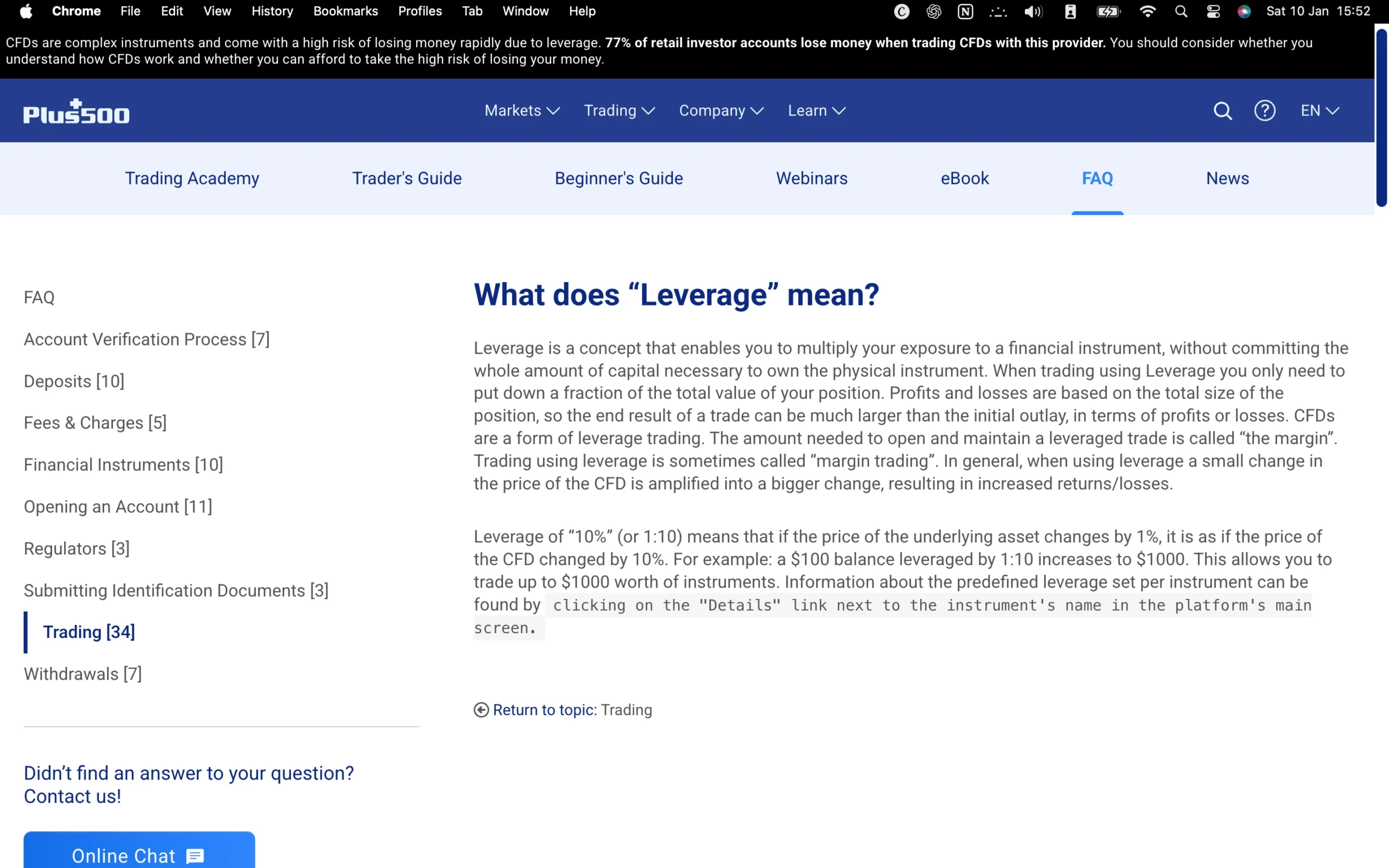The width and height of the screenshot is (1389, 868).
Task: Switch to the News tab
Action: 1227,178
